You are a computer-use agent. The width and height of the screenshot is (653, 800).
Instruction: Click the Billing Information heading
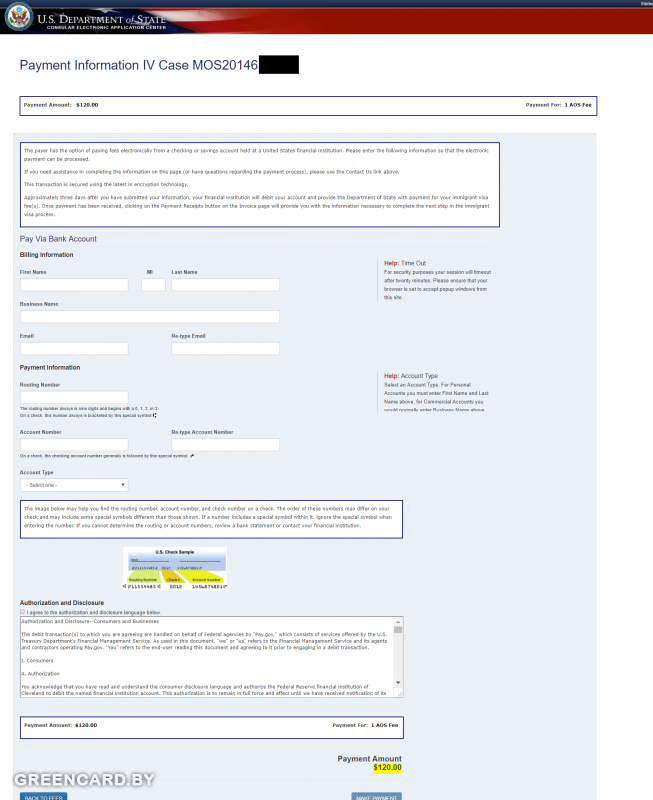(x=46, y=255)
